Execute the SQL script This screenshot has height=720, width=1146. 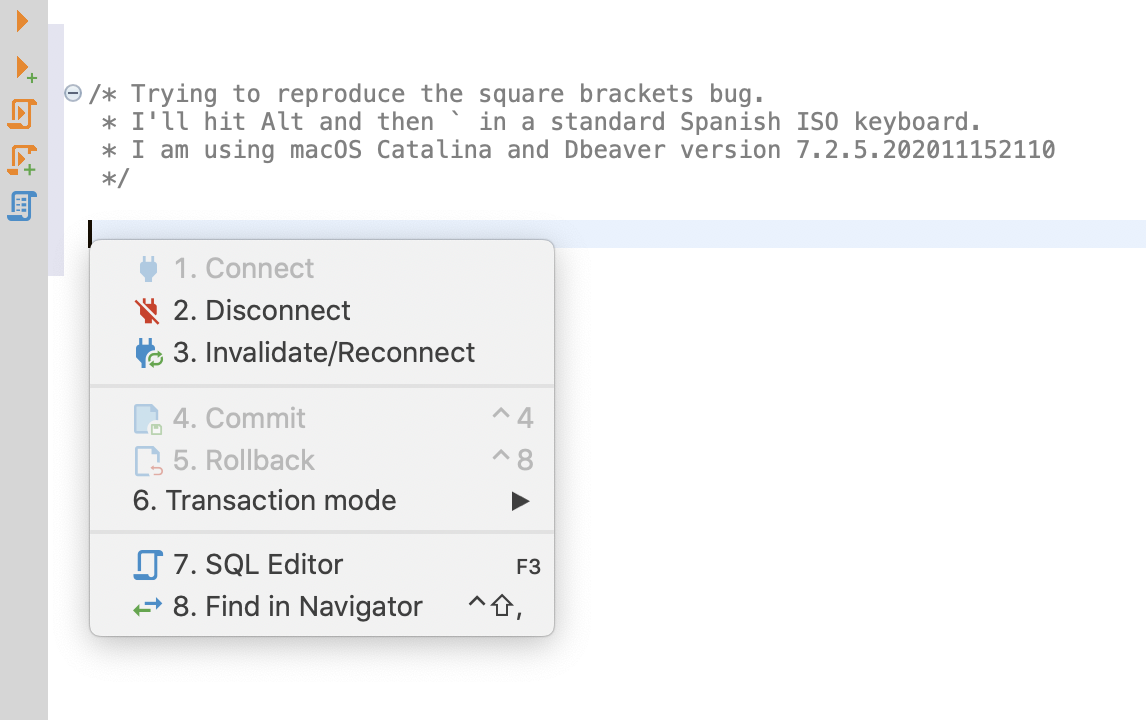tap(21, 115)
